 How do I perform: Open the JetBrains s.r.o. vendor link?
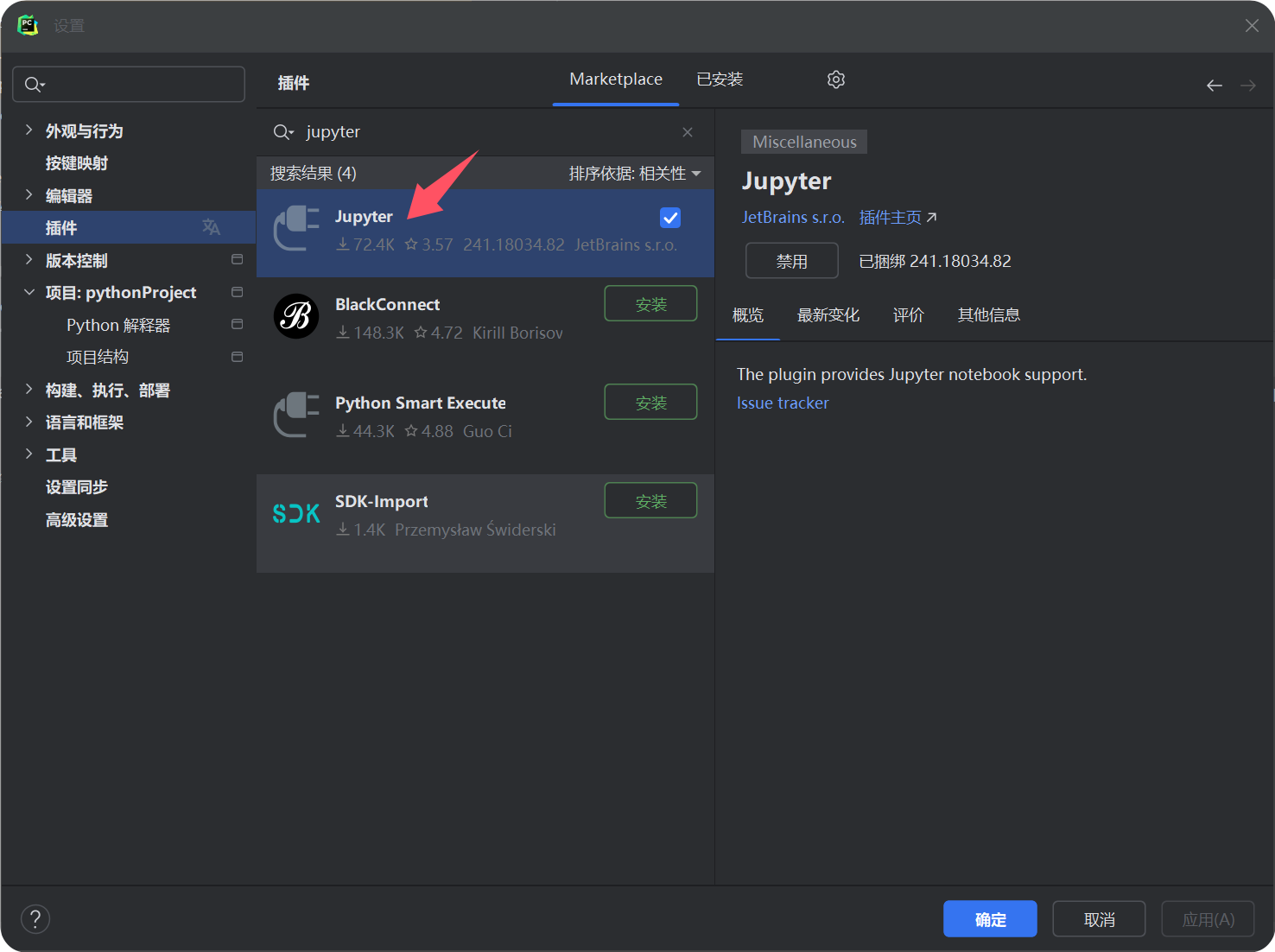click(x=793, y=218)
